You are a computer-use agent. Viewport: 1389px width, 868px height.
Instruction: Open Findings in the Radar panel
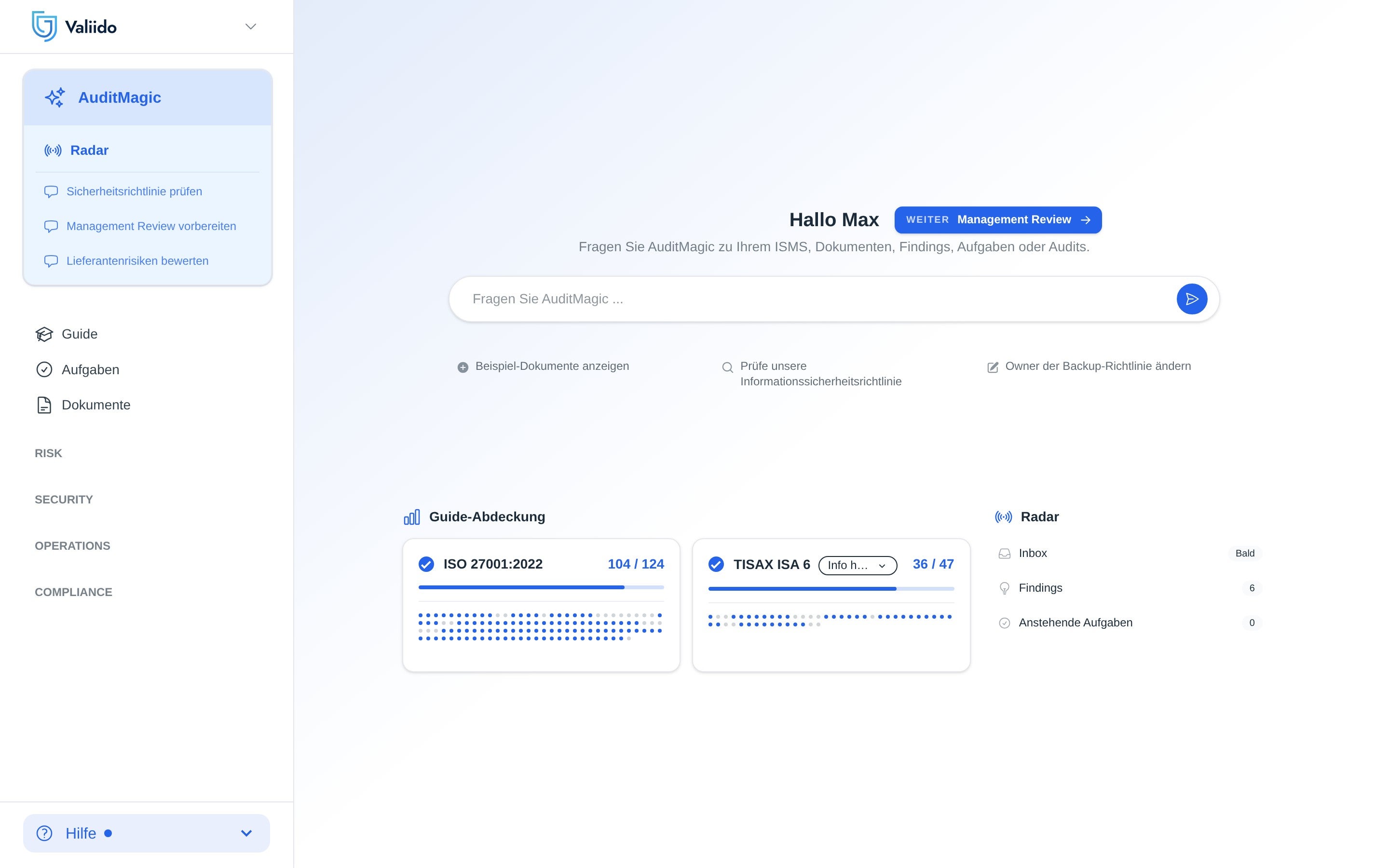(1040, 588)
